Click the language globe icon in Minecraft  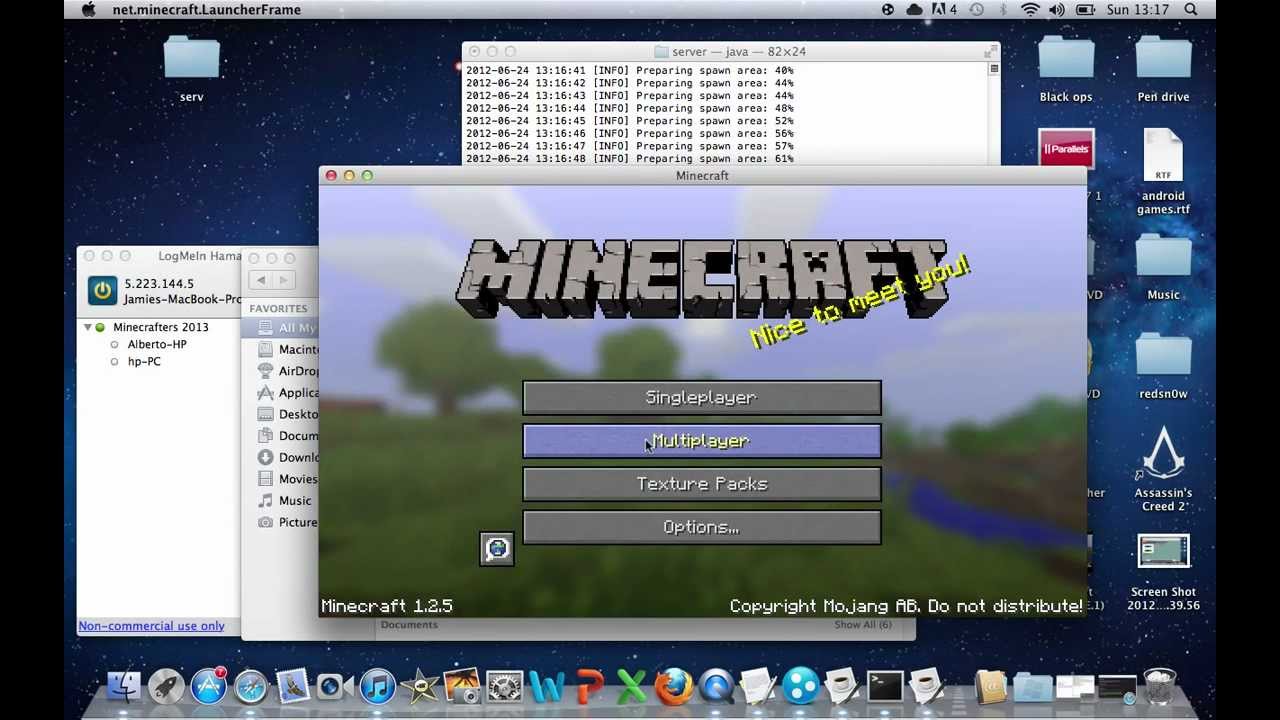[x=497, y=548]
